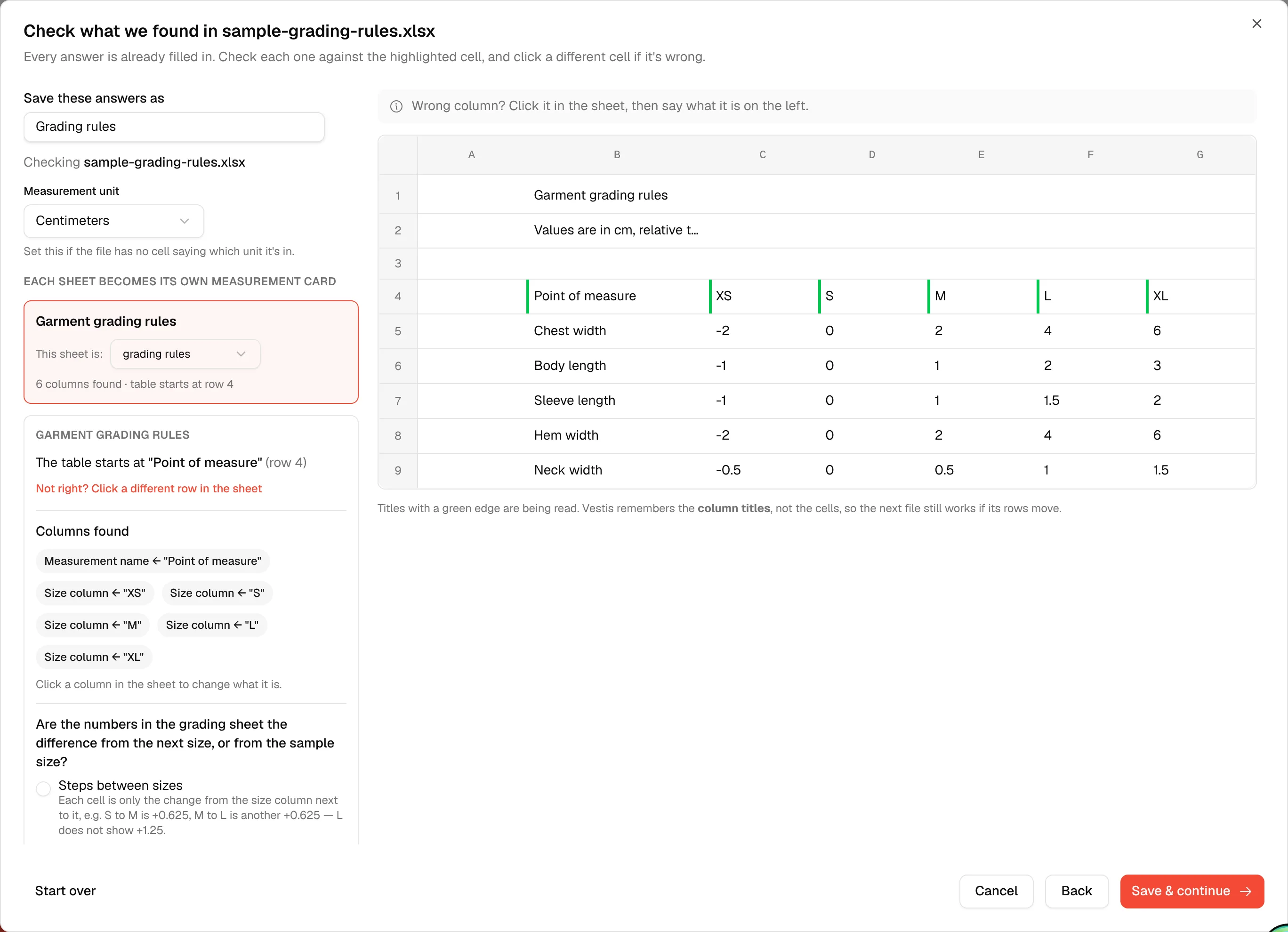Click row number 3 in the sheet

(398, 264)
